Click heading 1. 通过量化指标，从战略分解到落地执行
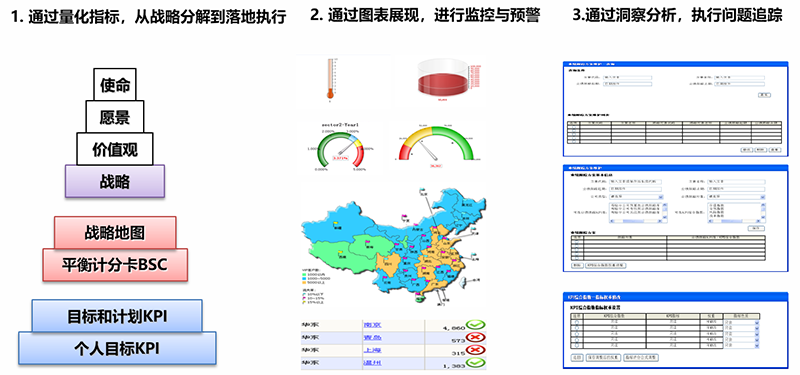 click(148, 17)
